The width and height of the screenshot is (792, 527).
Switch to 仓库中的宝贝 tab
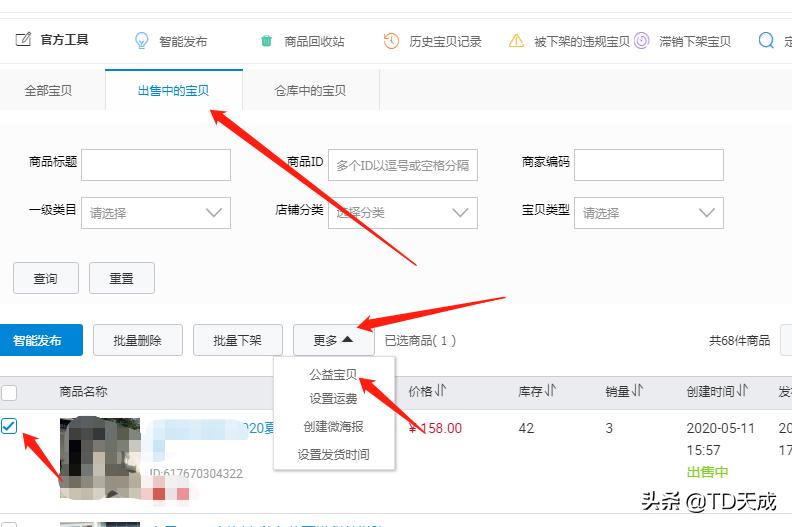point(311,90)
